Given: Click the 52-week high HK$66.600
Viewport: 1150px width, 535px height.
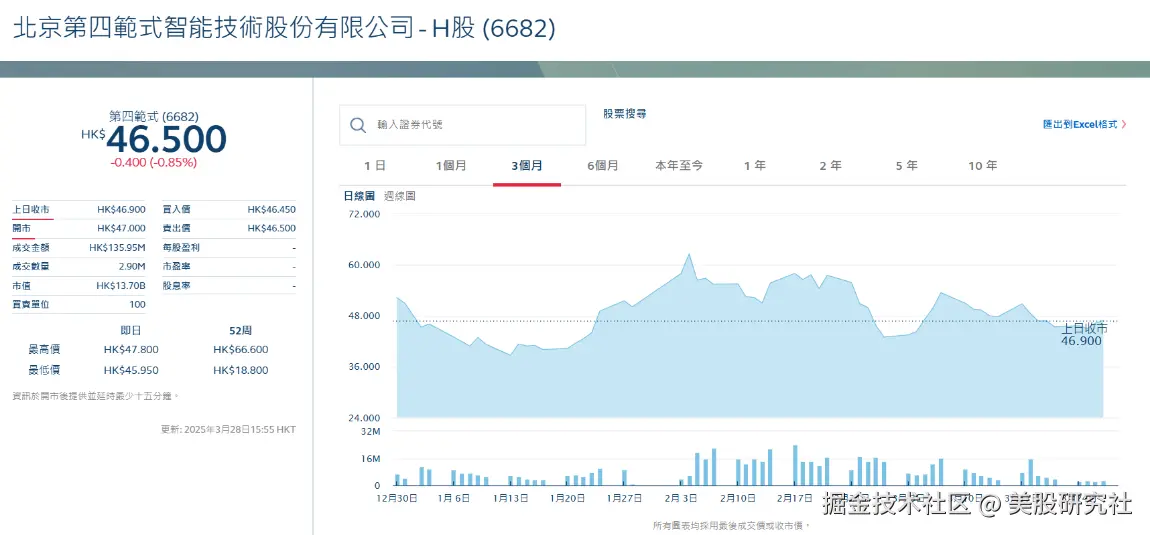Looking at the screenshot, I should coord(241,349).
